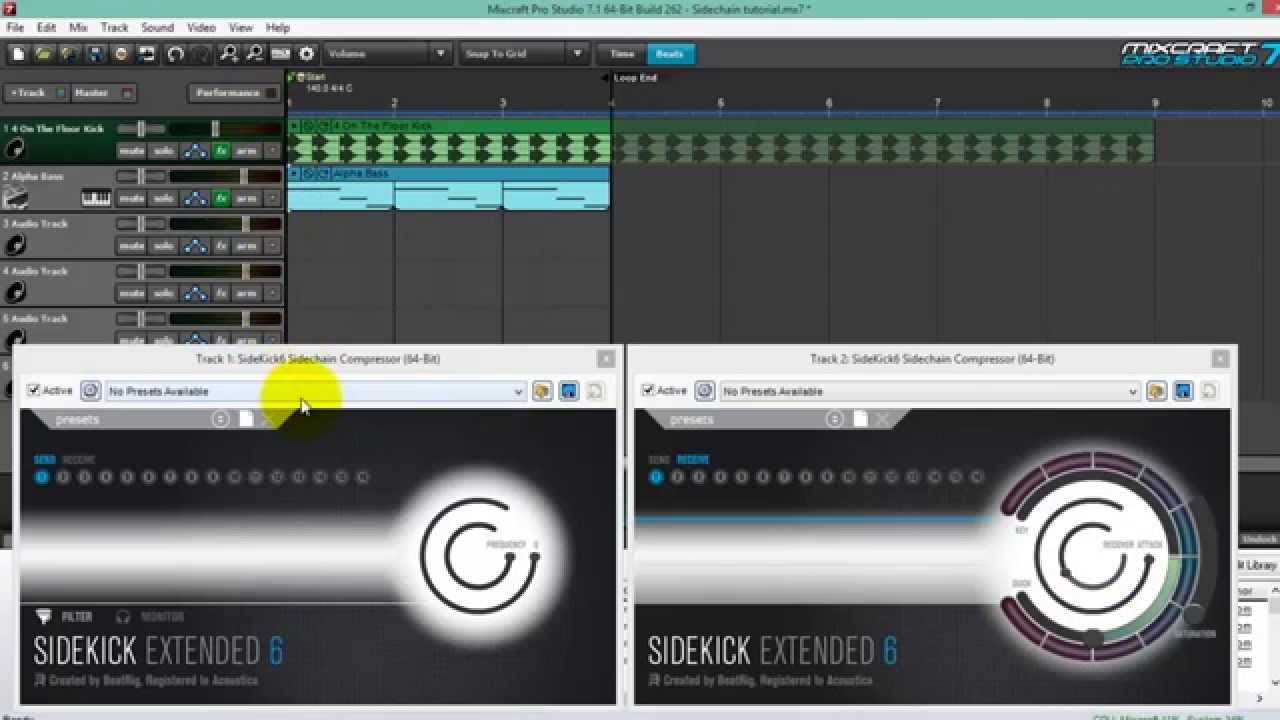This screenshot has width=1280, height=720.
Task: Select the Alpha Bass clip in the timeline
Action: pyautogui.click(x=448, y=188)
